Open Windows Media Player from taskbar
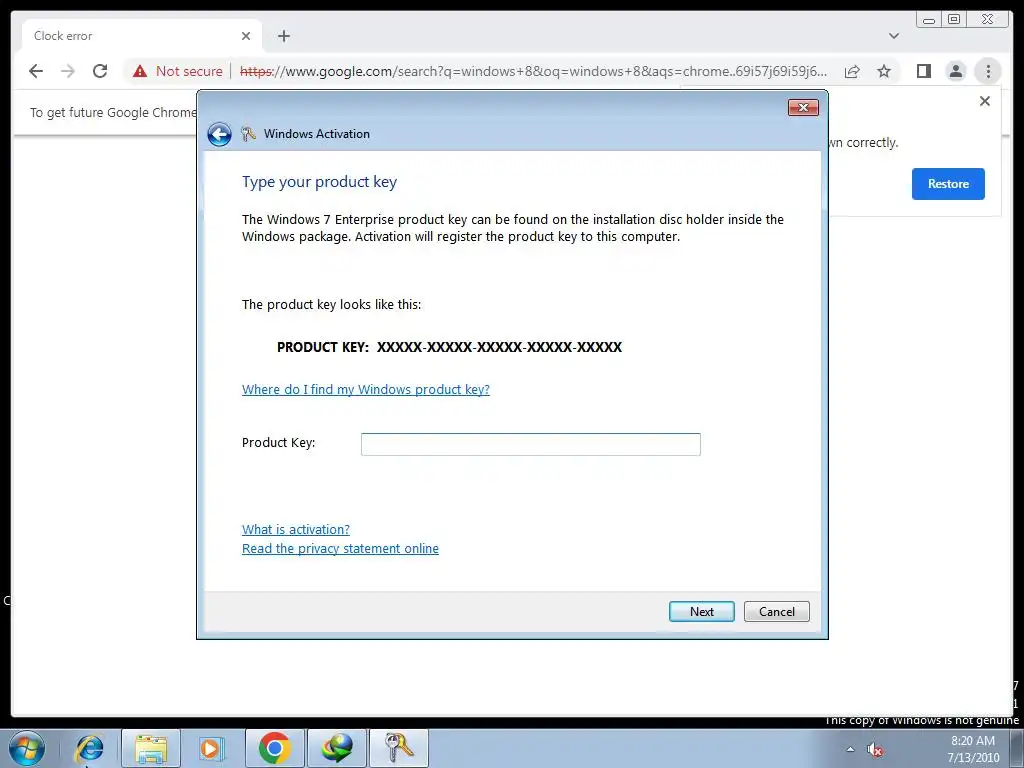Viewport: 1024px width, 768px height. [211, 748]
